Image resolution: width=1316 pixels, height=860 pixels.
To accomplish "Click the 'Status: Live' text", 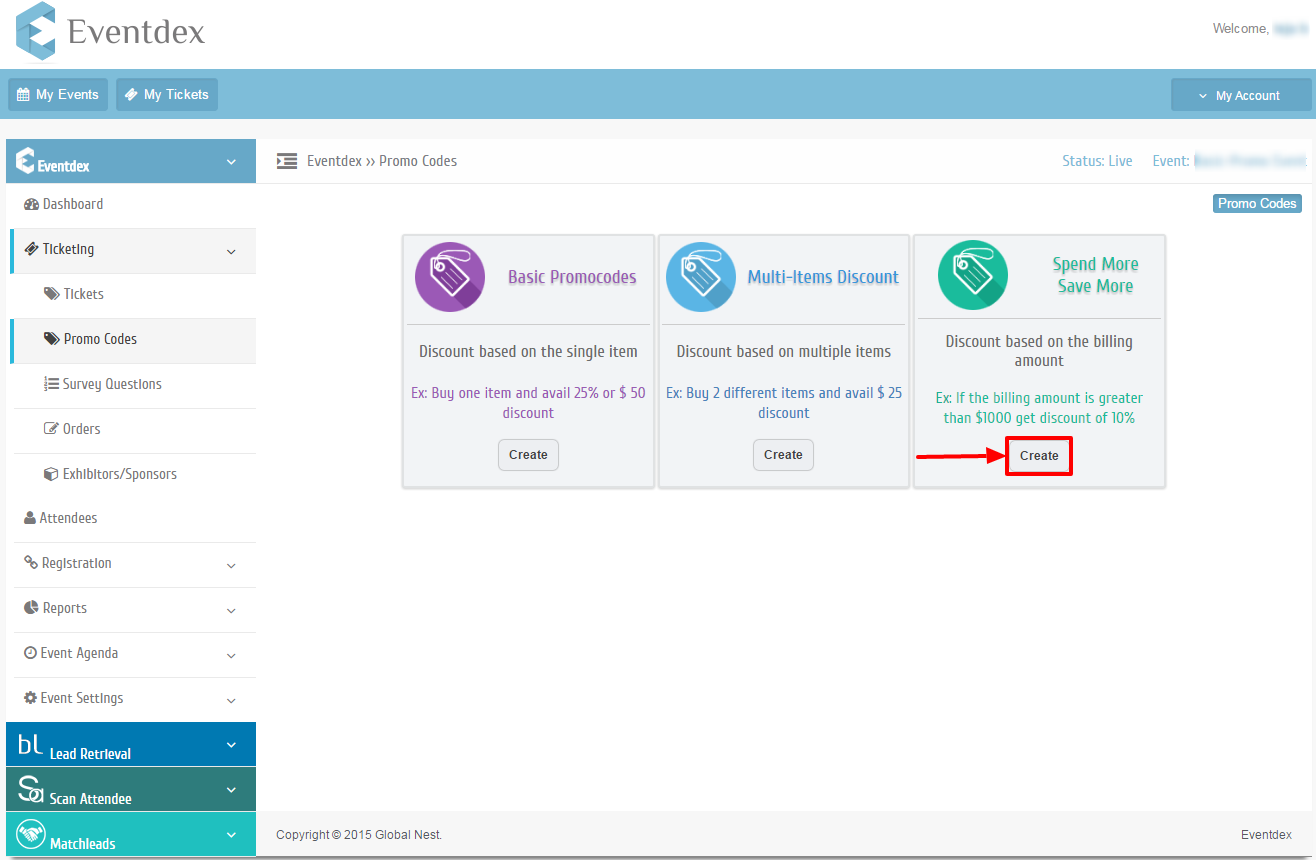I will (1097, 161).
